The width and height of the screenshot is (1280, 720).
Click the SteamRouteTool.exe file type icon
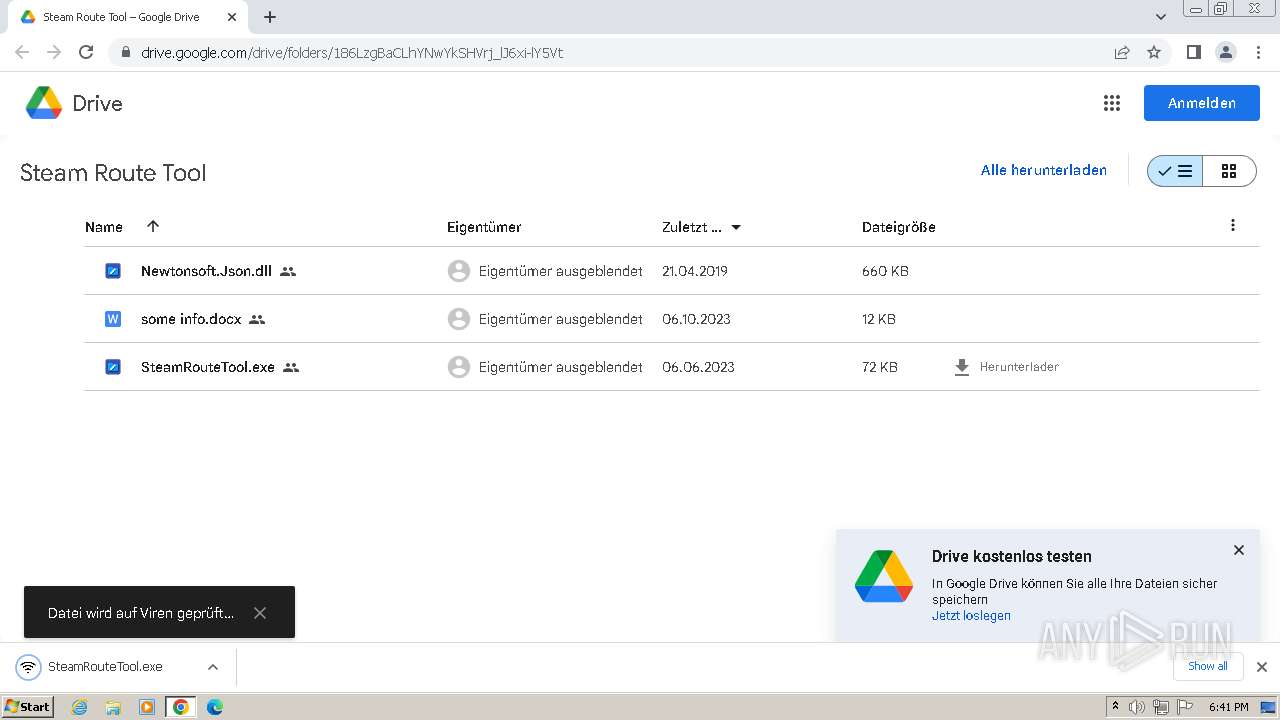113,367
